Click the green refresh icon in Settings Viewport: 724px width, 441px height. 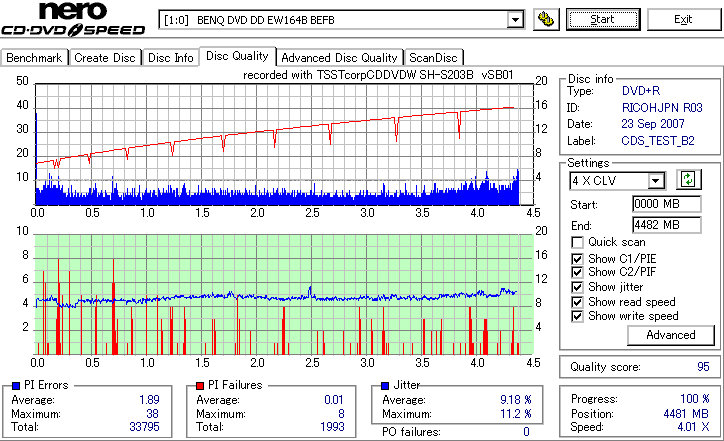click(x=688, y=179)
